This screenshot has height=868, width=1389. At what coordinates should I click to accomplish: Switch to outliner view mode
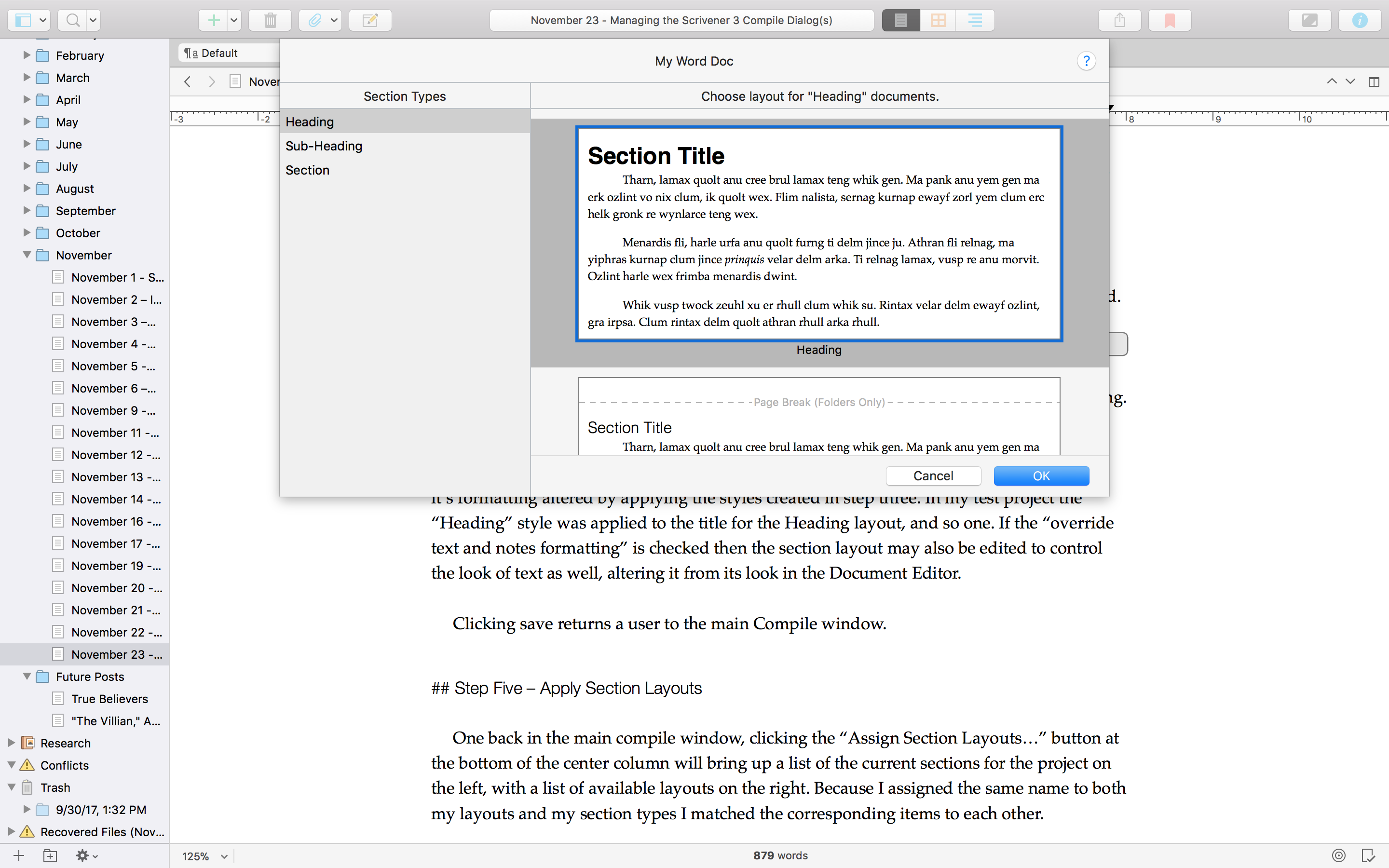tap(975, 21)
